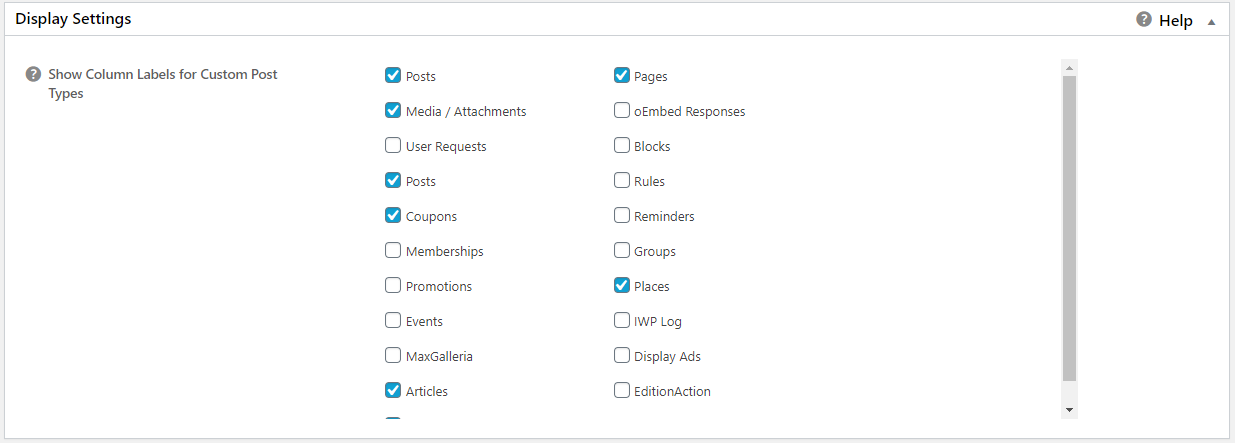This screenshot has width=1235, height=443.
Task: Check the Blocks option
Action: tap(622, 146)
